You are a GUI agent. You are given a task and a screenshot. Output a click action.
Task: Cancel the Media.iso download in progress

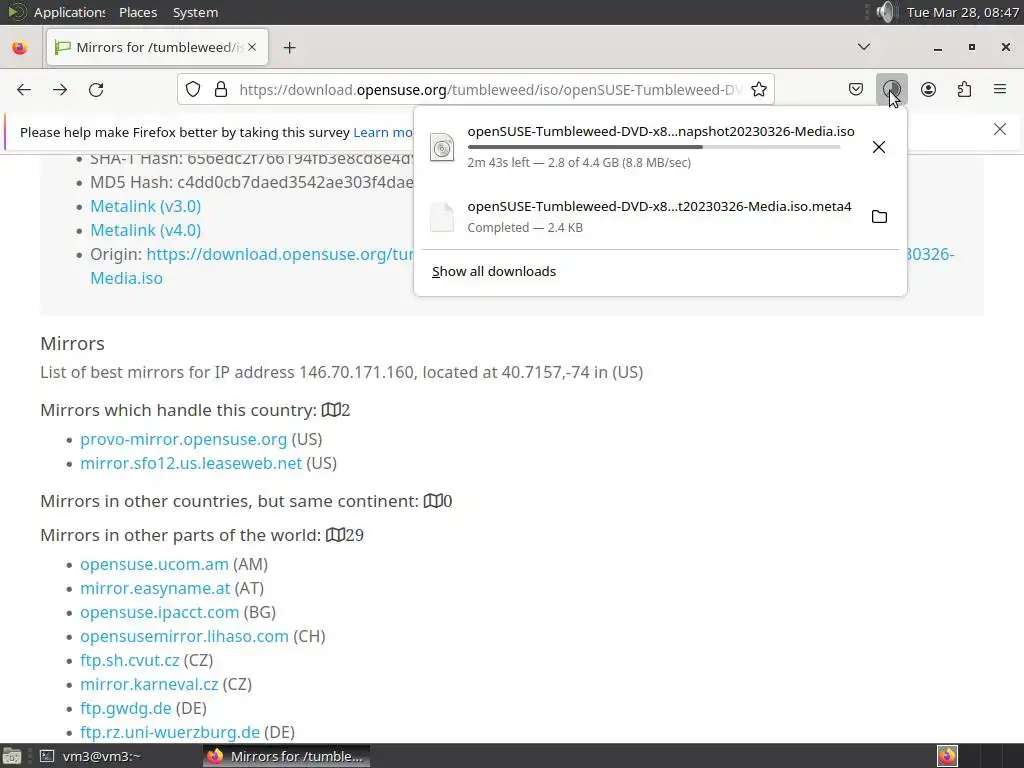[879, 147]
